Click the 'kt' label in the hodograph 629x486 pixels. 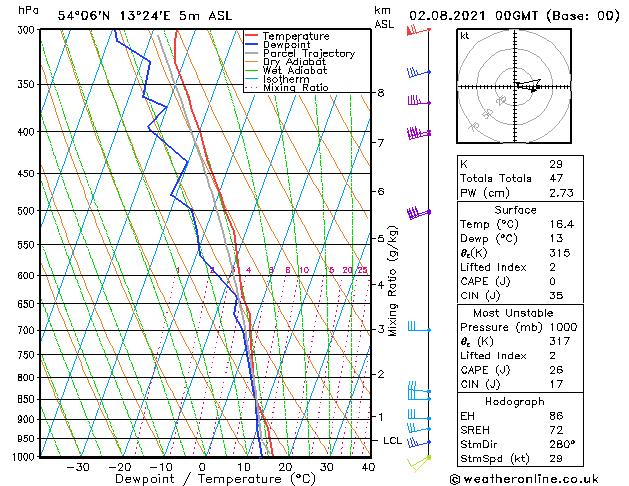(464, 36)
